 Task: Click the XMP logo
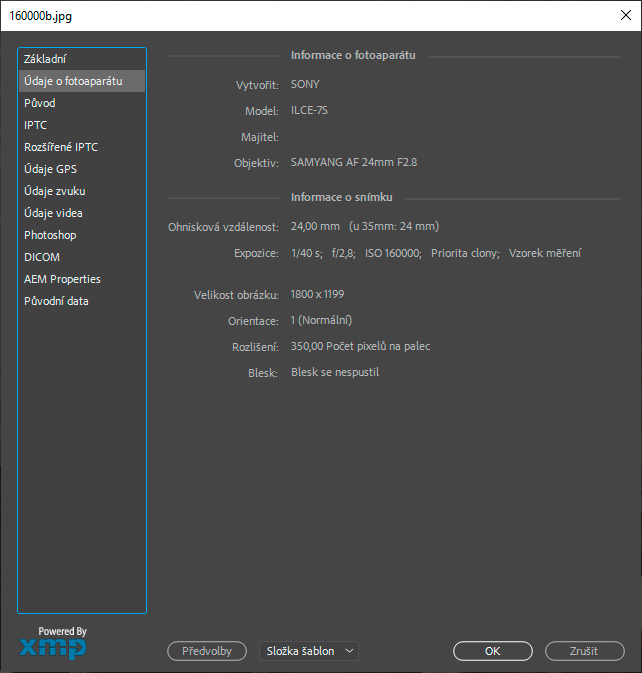pyautogui.click(x=53, y=647)
